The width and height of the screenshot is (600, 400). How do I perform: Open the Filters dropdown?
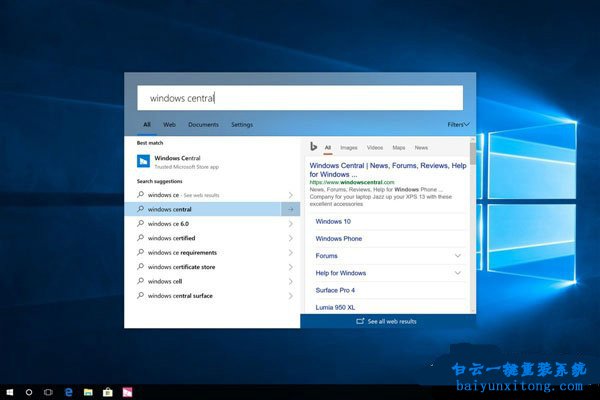[x=458, y=124]
